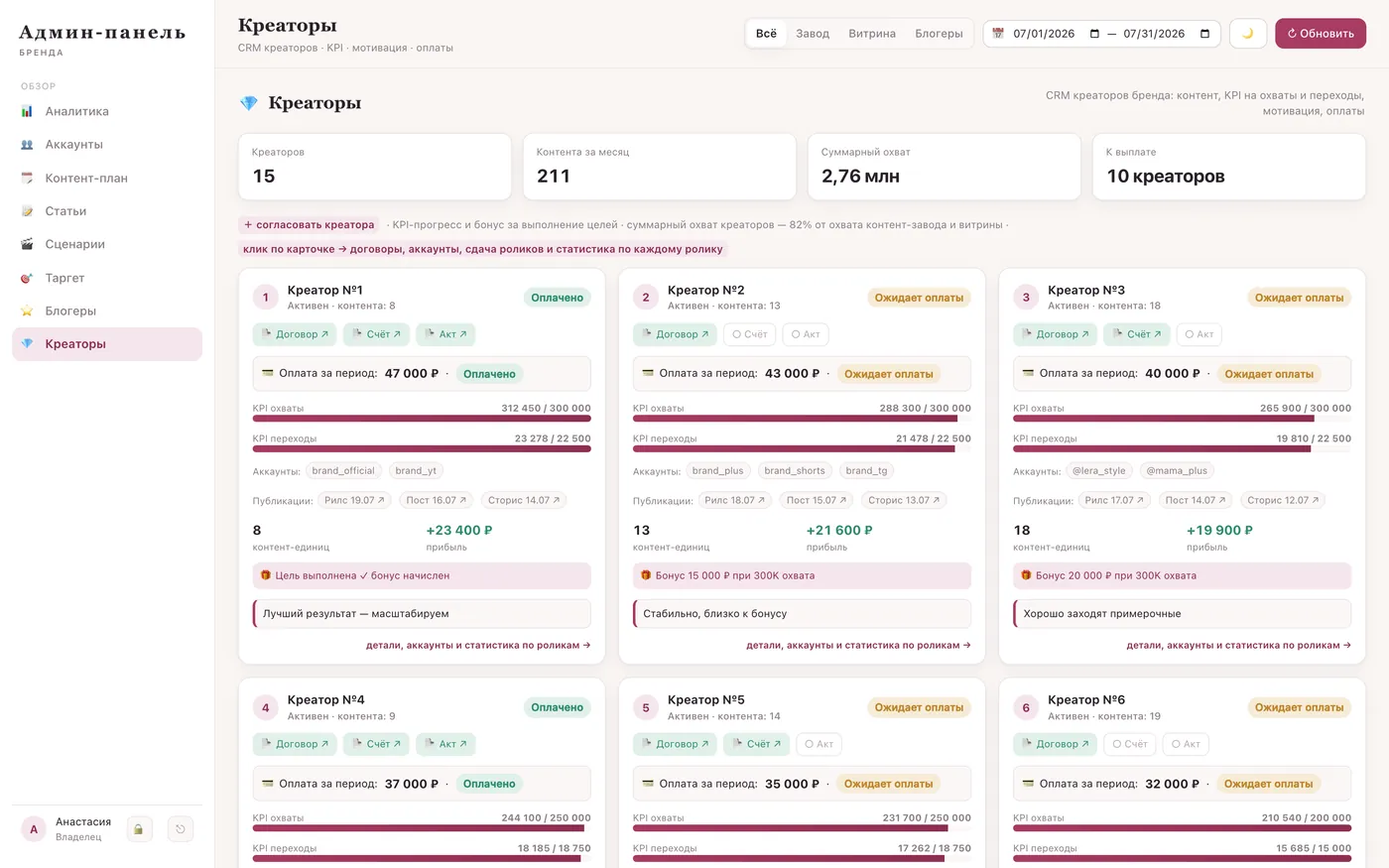Click the calendar icon before date range
The image size is (1389, 868).
[998, 34]
